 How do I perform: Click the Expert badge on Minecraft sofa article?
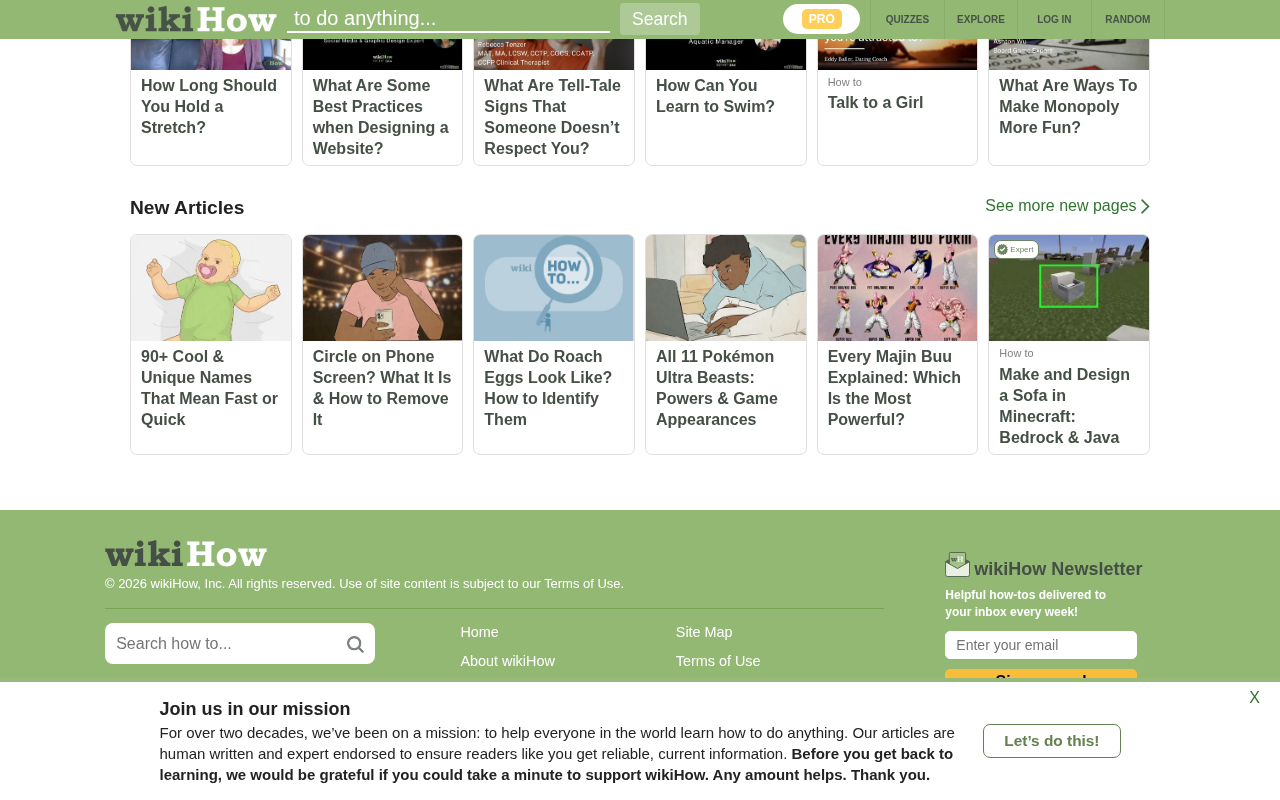(1016, 249)
